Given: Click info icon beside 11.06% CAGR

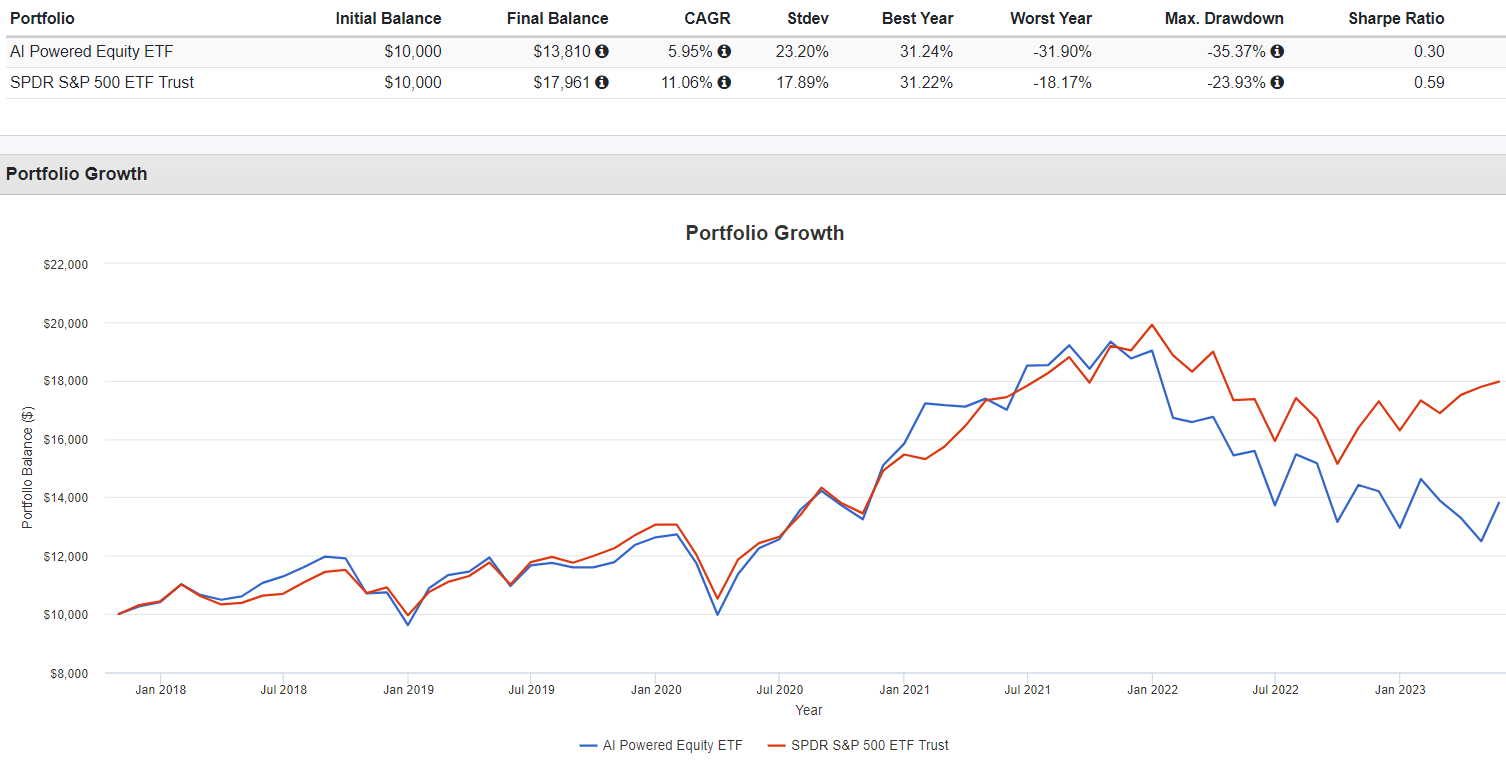Looking at the screenshot, I should click(x=724, y=83).
